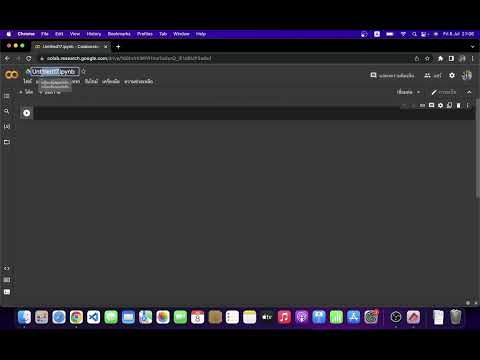Toggle the editing mode pencil button
The width and height of the screenshot is (480, 360).
[x=444, y=92]
